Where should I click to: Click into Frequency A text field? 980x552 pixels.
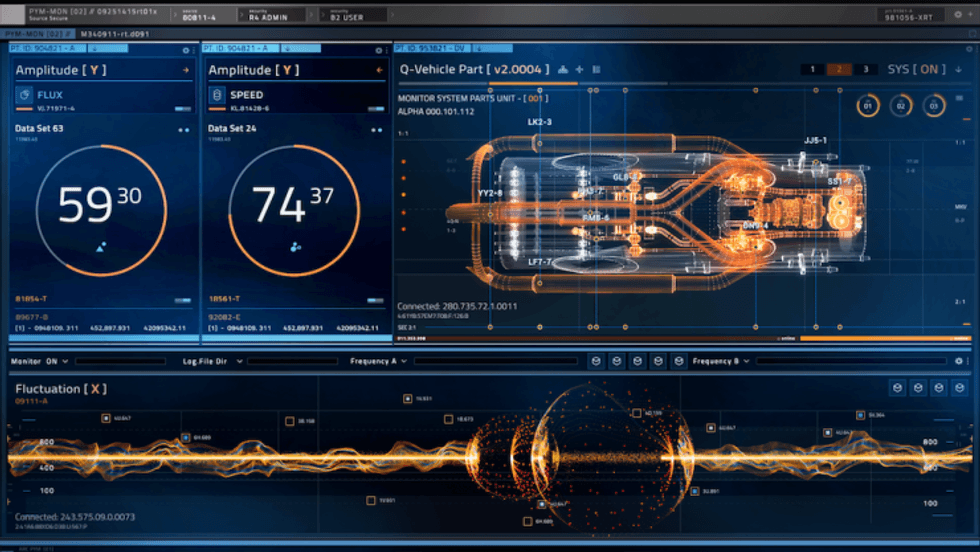click(x=496, y=361)
